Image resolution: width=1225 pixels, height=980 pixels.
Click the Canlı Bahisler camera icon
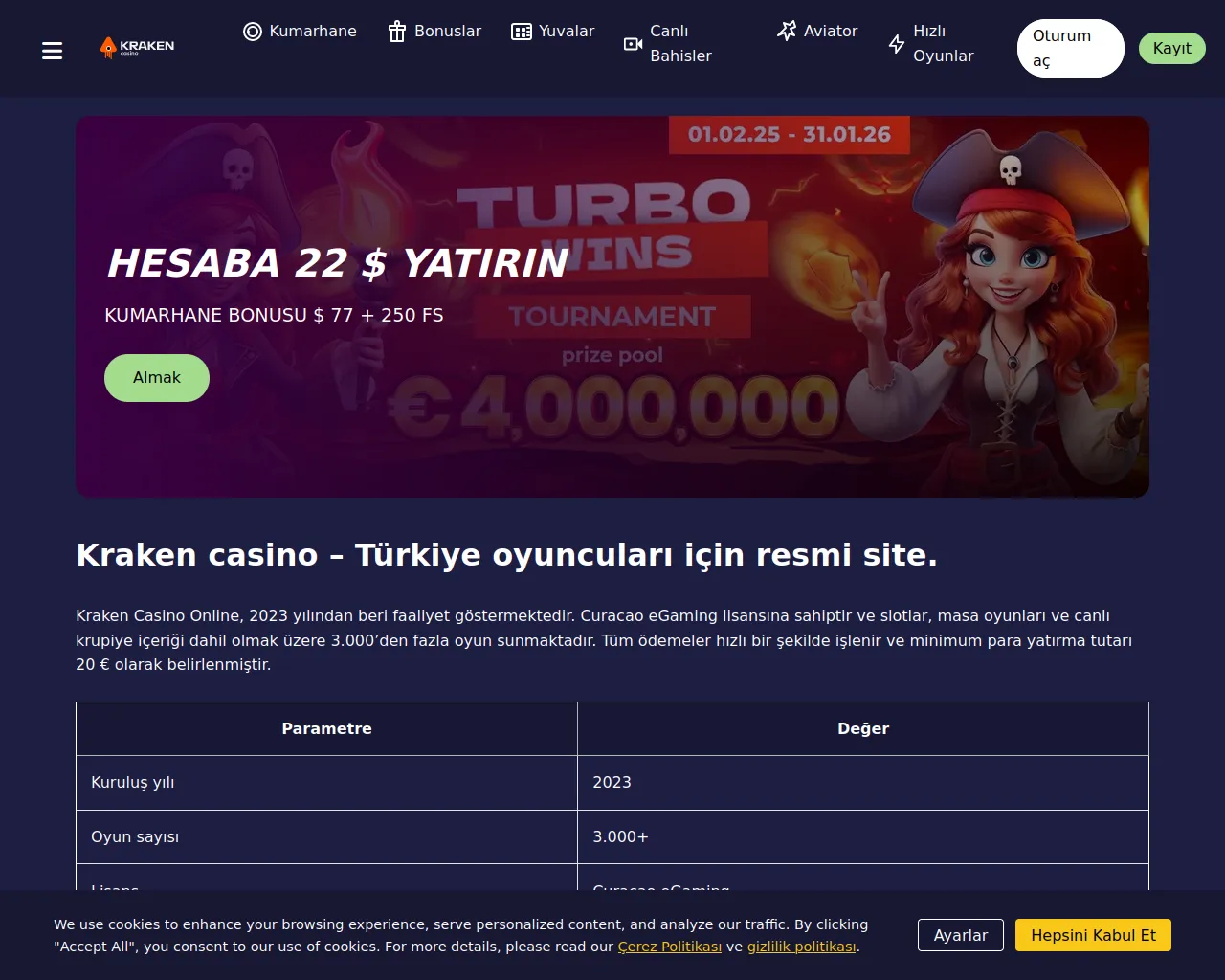coord(633,44)
